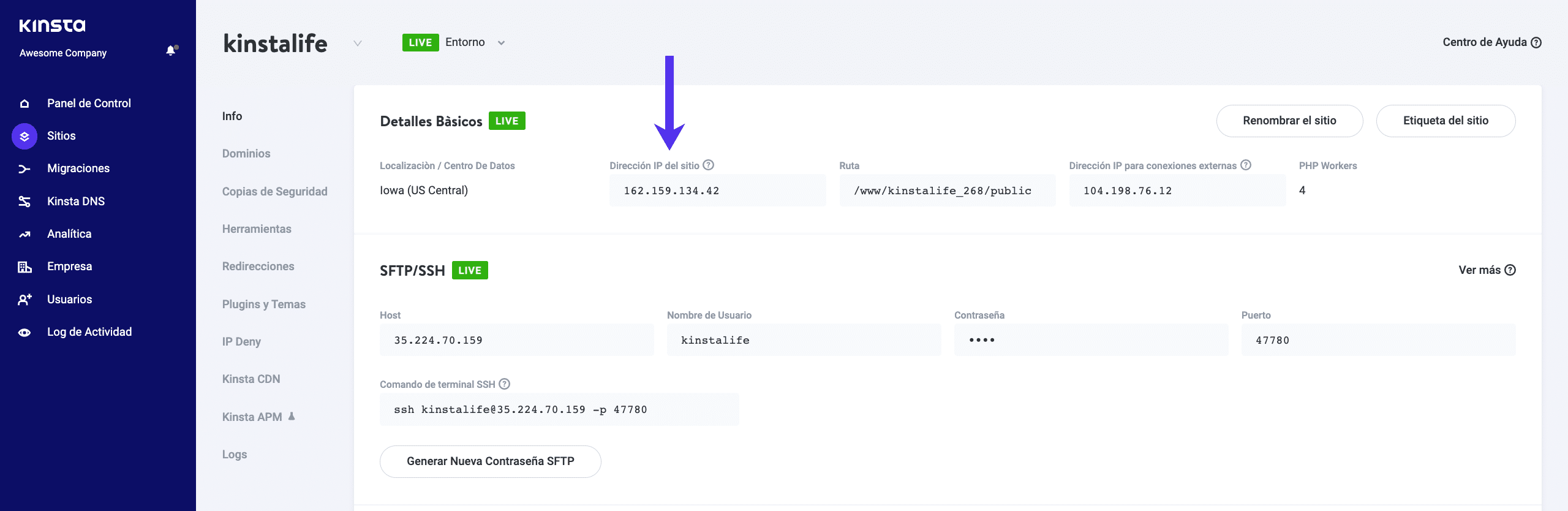Click the Kinsta APM beta flask icon
Screen dimensions: 1568x511
point(292,416)
